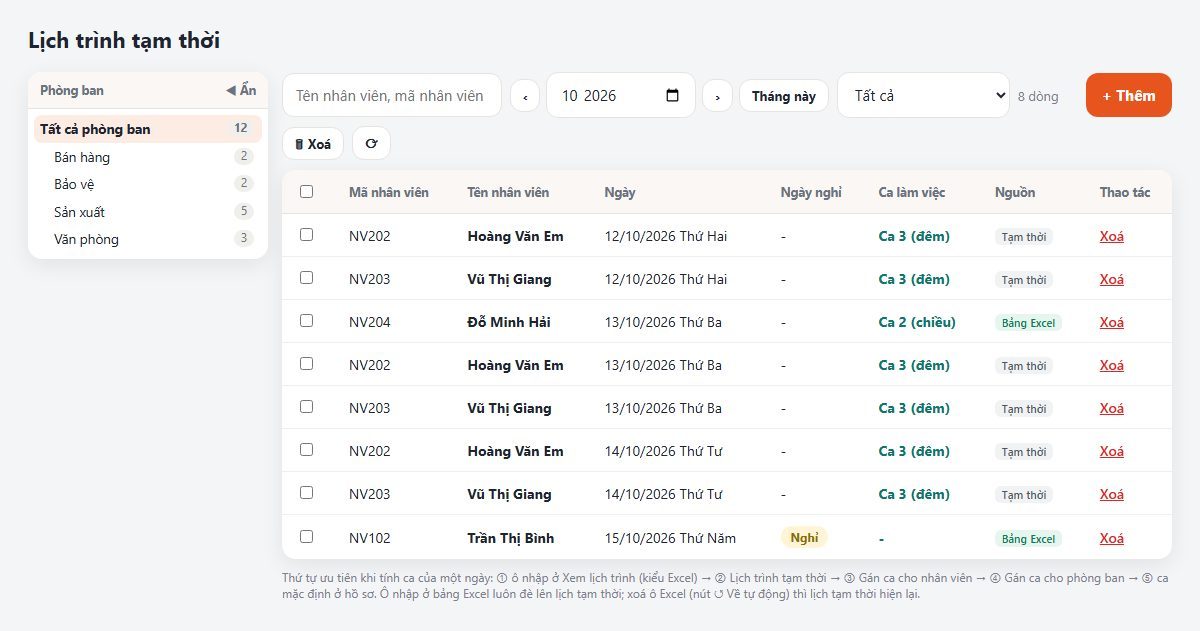Click 'Ca 2 (chiều)' shift cell

(x=917, y=322)
